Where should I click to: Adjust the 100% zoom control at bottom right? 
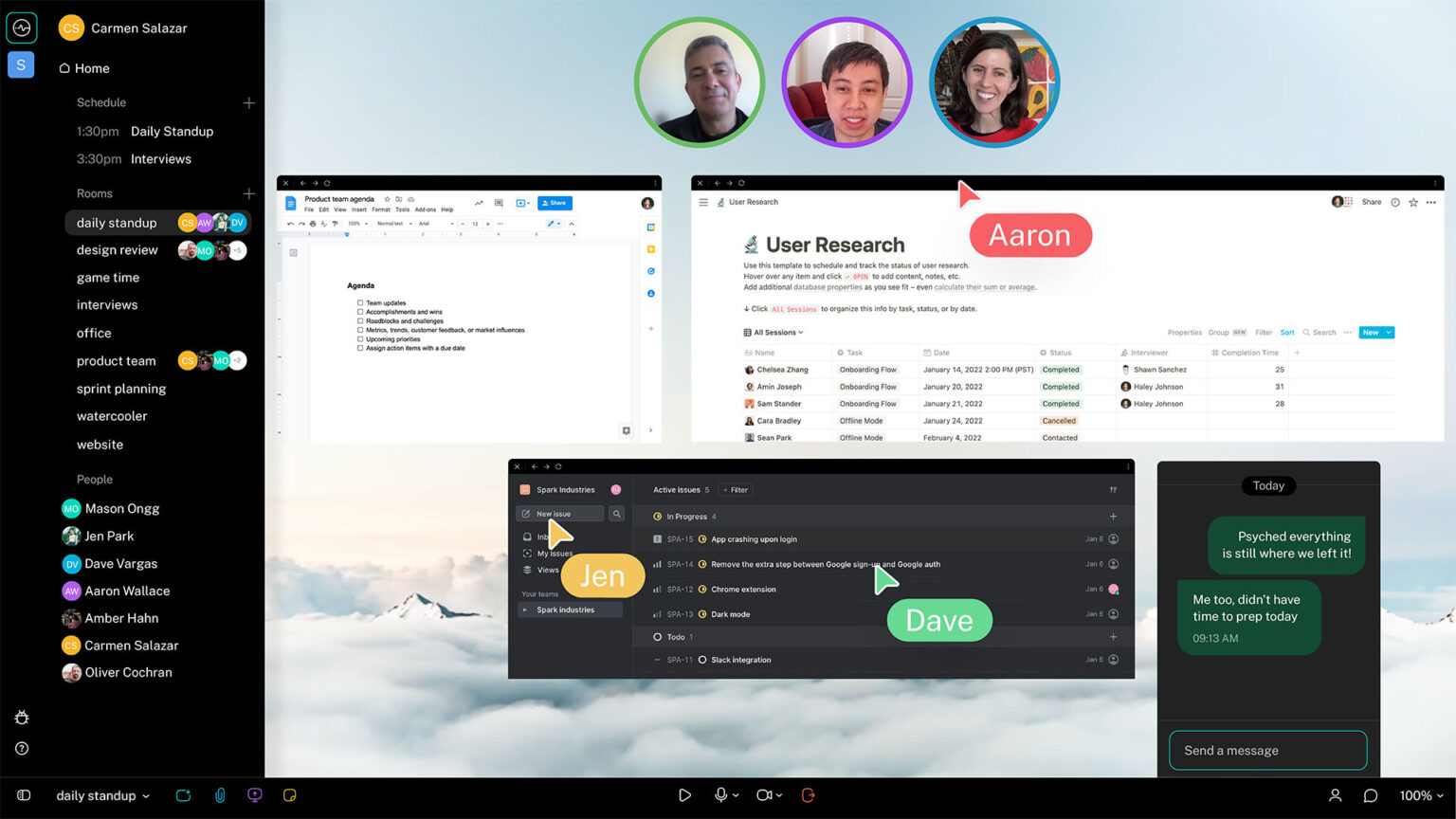pyautogui.click(x=1420, y=795)
